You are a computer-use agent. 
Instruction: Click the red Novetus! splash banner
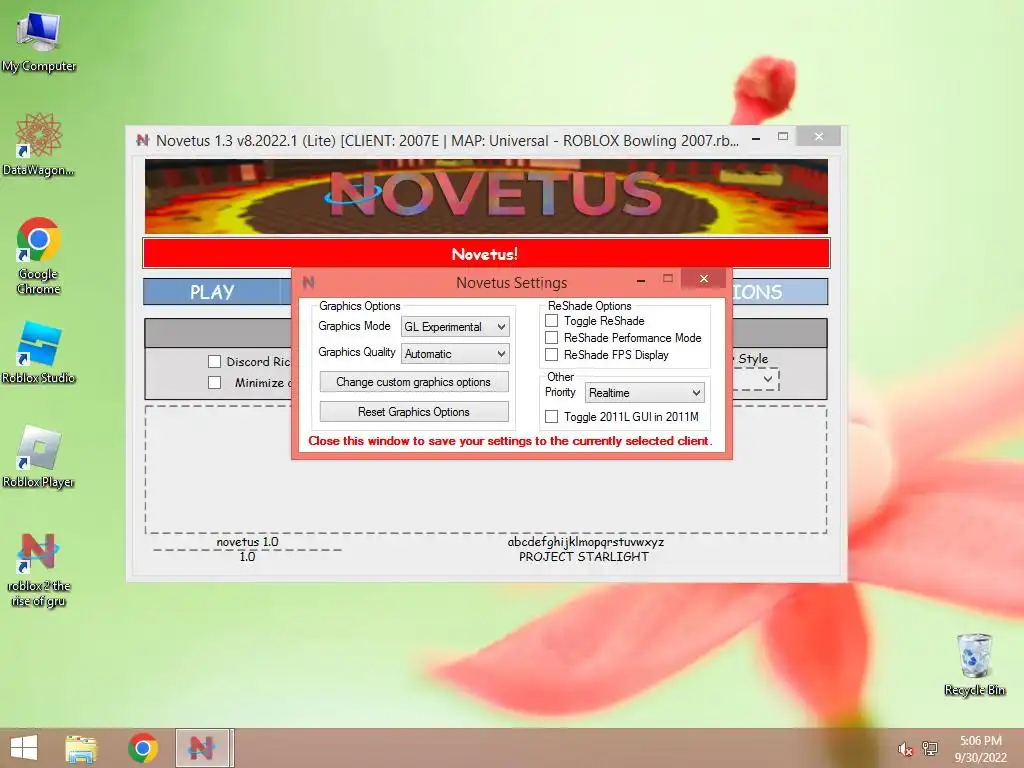[486, 253]
